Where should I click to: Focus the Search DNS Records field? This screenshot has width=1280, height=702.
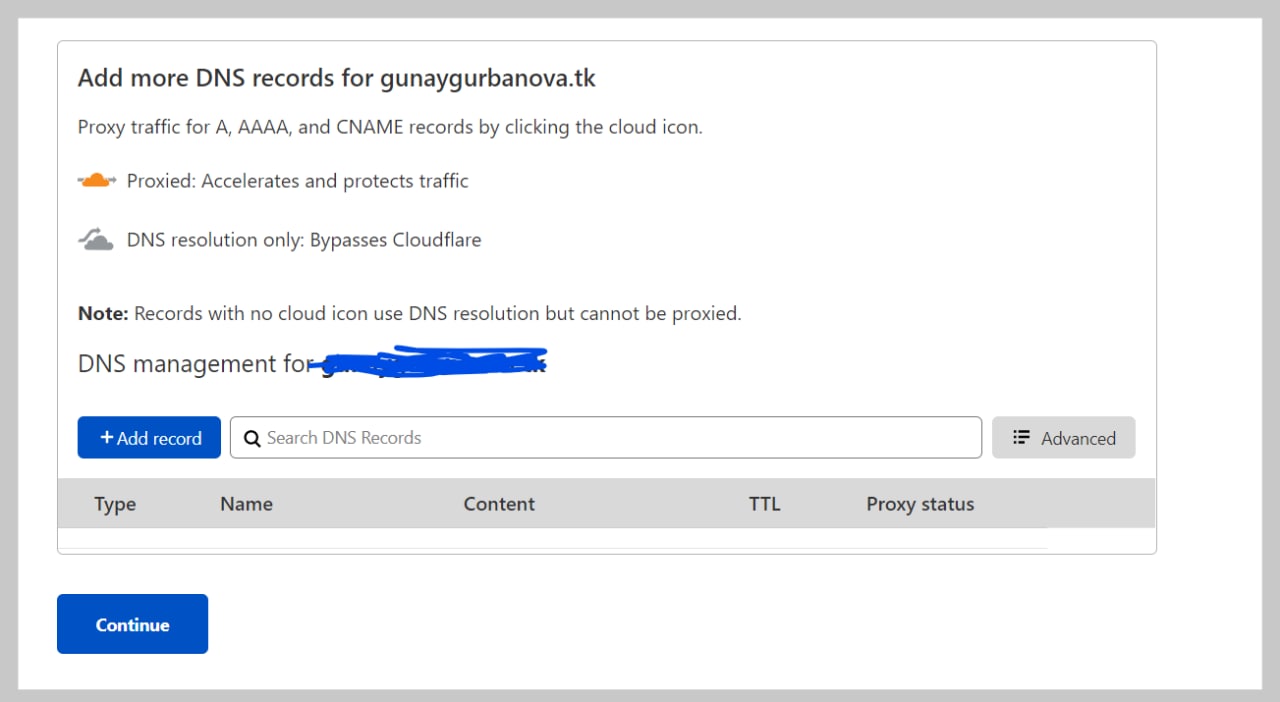(606, 438)
